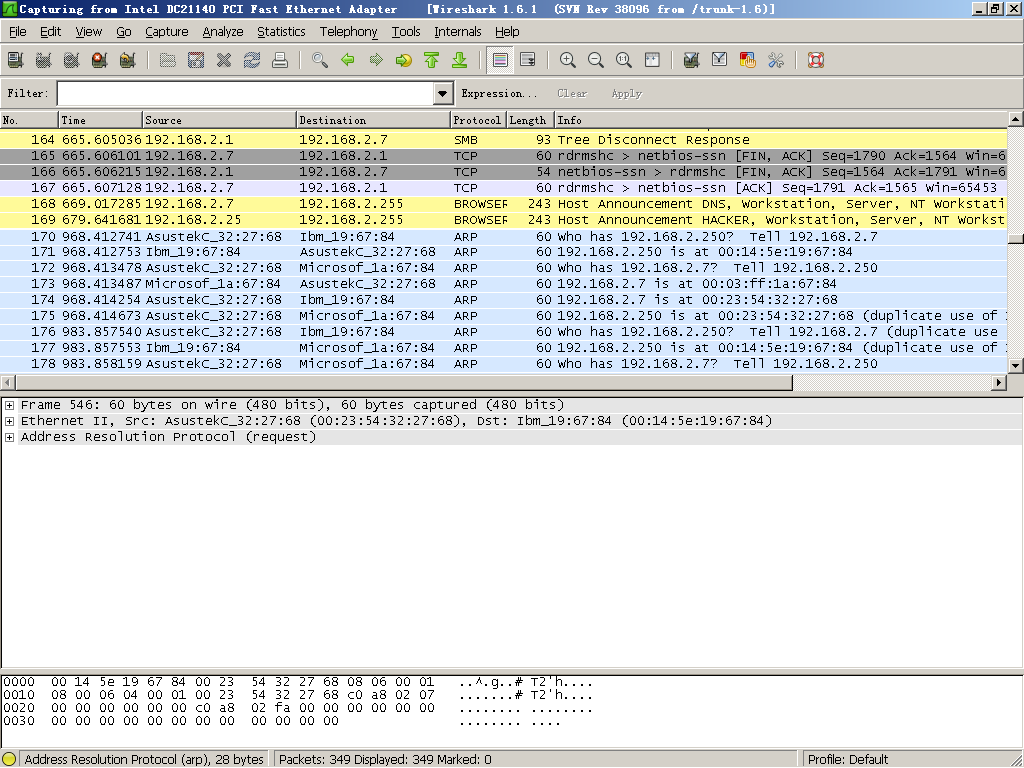
Task: Zoom out packet text icon
Action: 596,60
